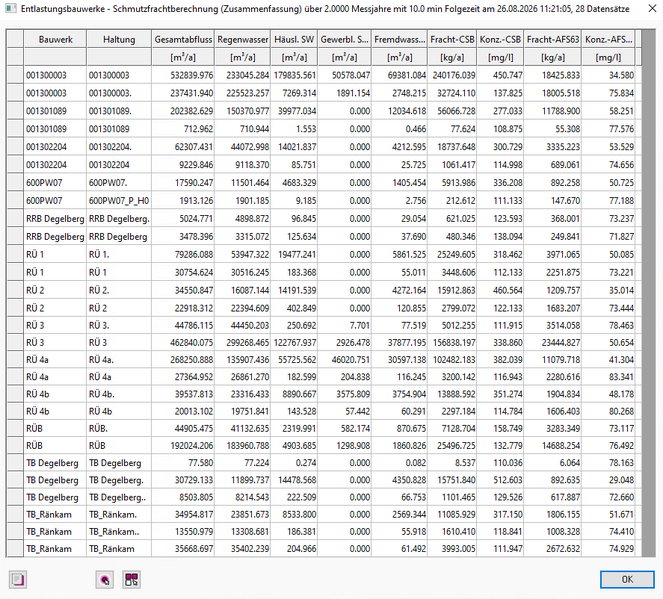The height and width of the screenshot is (599, 663).
Task: Click the window icon in the title bar
Action: pos(11,8)
